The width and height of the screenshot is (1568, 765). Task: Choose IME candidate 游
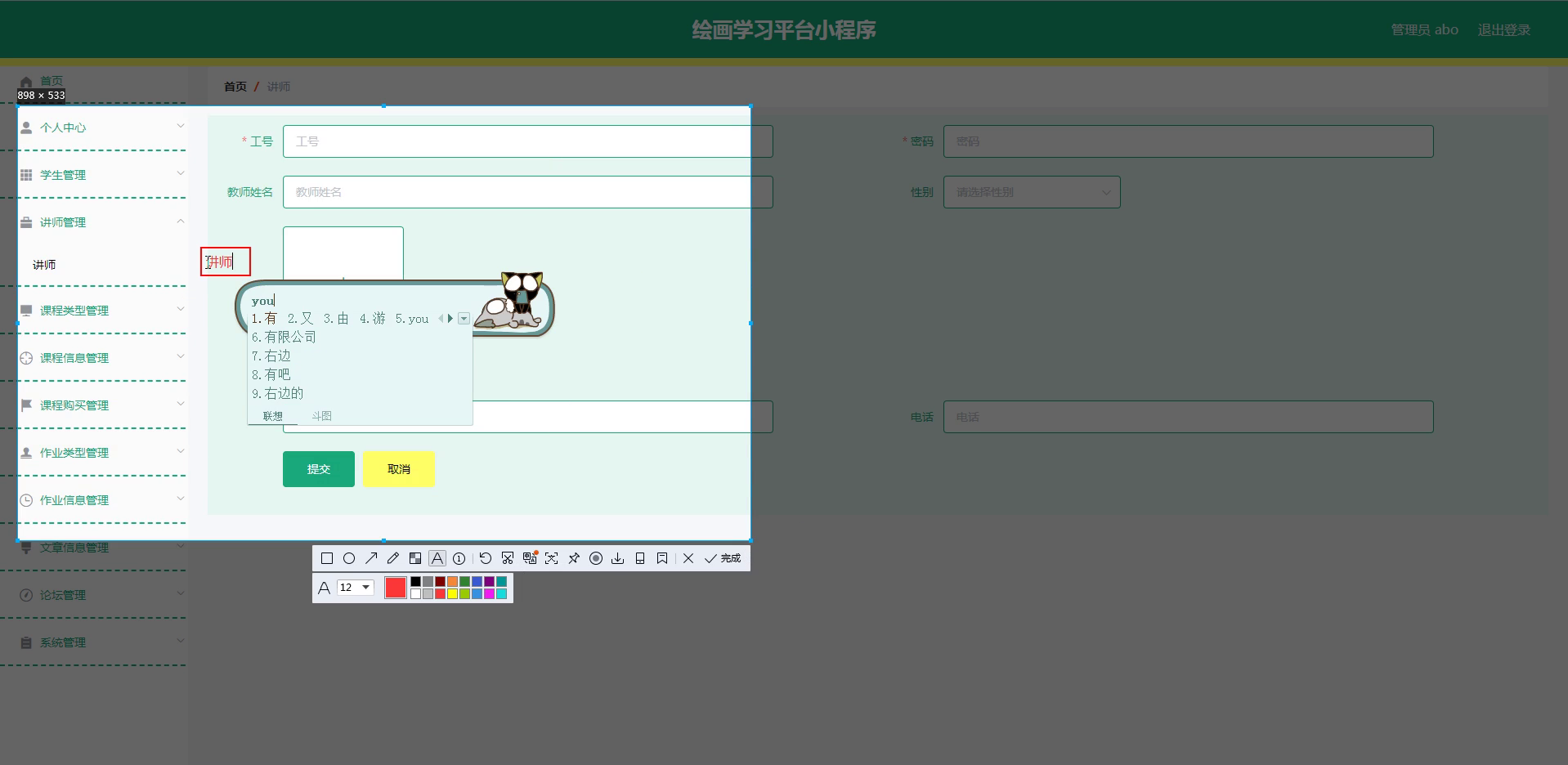[x=373, y=319]
